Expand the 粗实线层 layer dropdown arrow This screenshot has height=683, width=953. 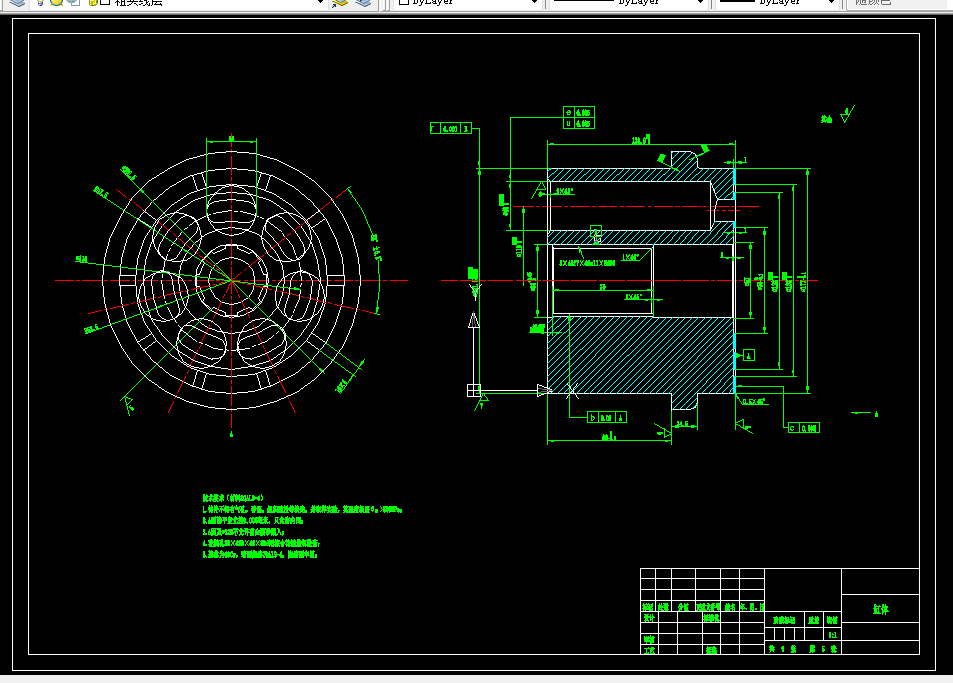[320, 2]
